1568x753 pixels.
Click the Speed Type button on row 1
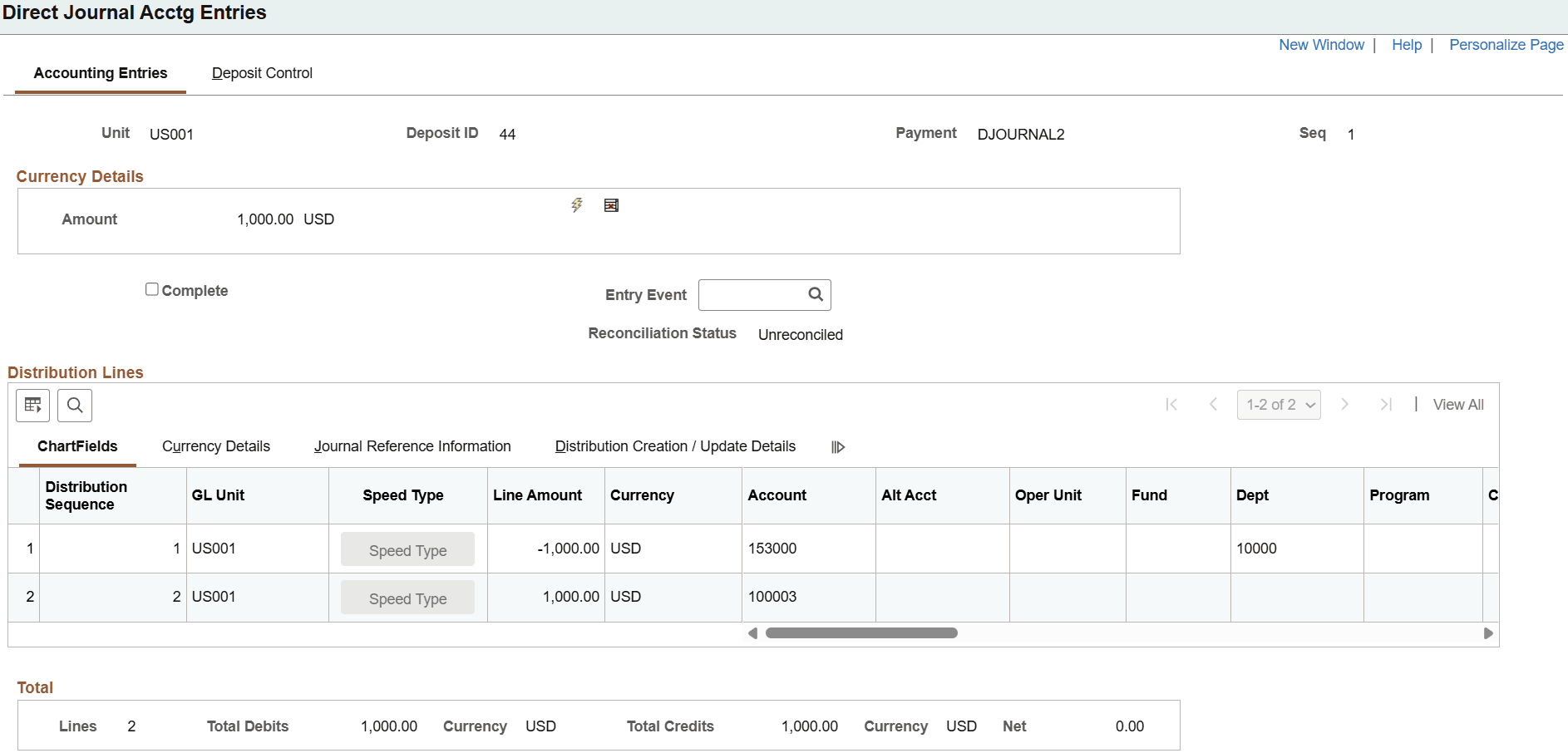[407, 549]
